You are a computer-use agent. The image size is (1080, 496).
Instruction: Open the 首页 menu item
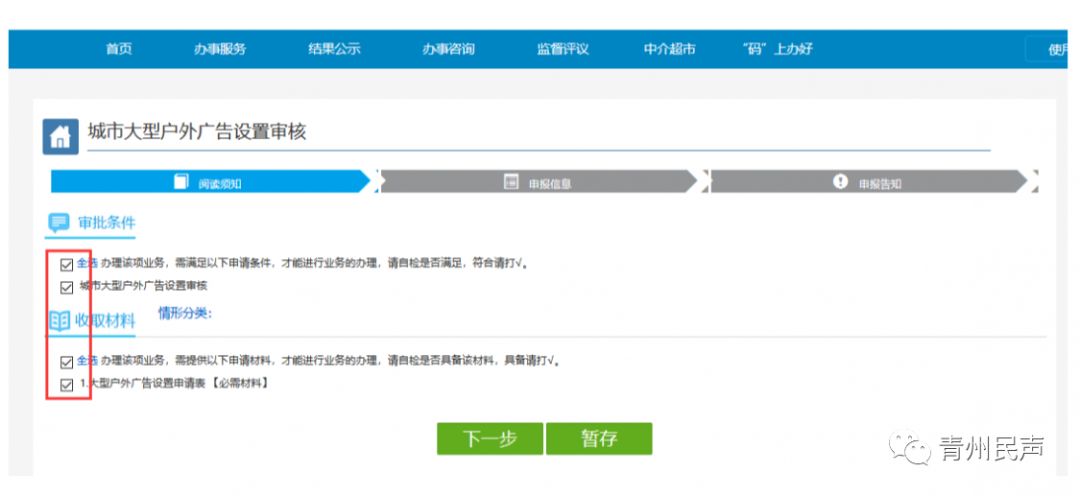pyautogui.click(x=119, y=49)
